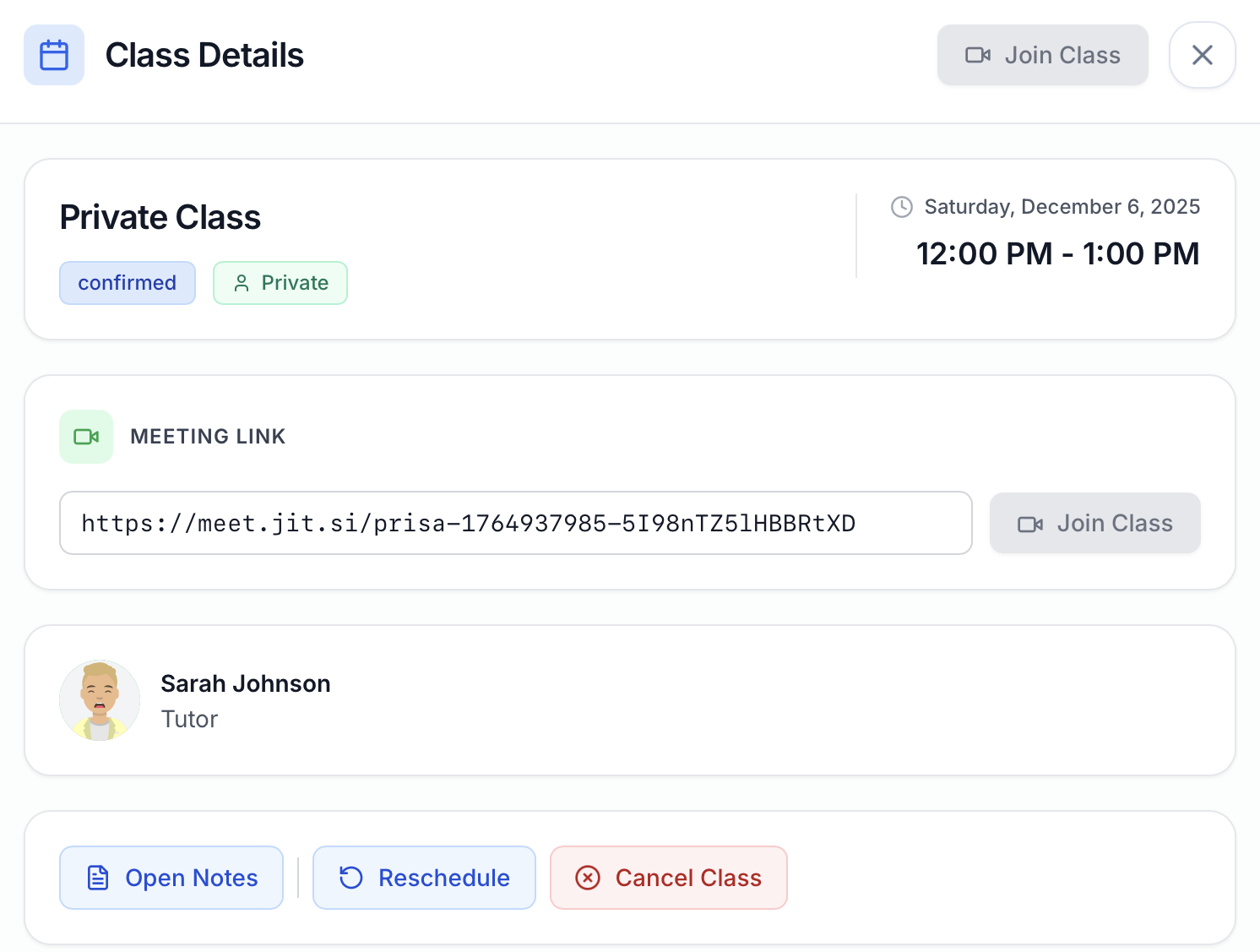Open Notes for this class
1260x952 pixels.
click(x=171, y=878)
